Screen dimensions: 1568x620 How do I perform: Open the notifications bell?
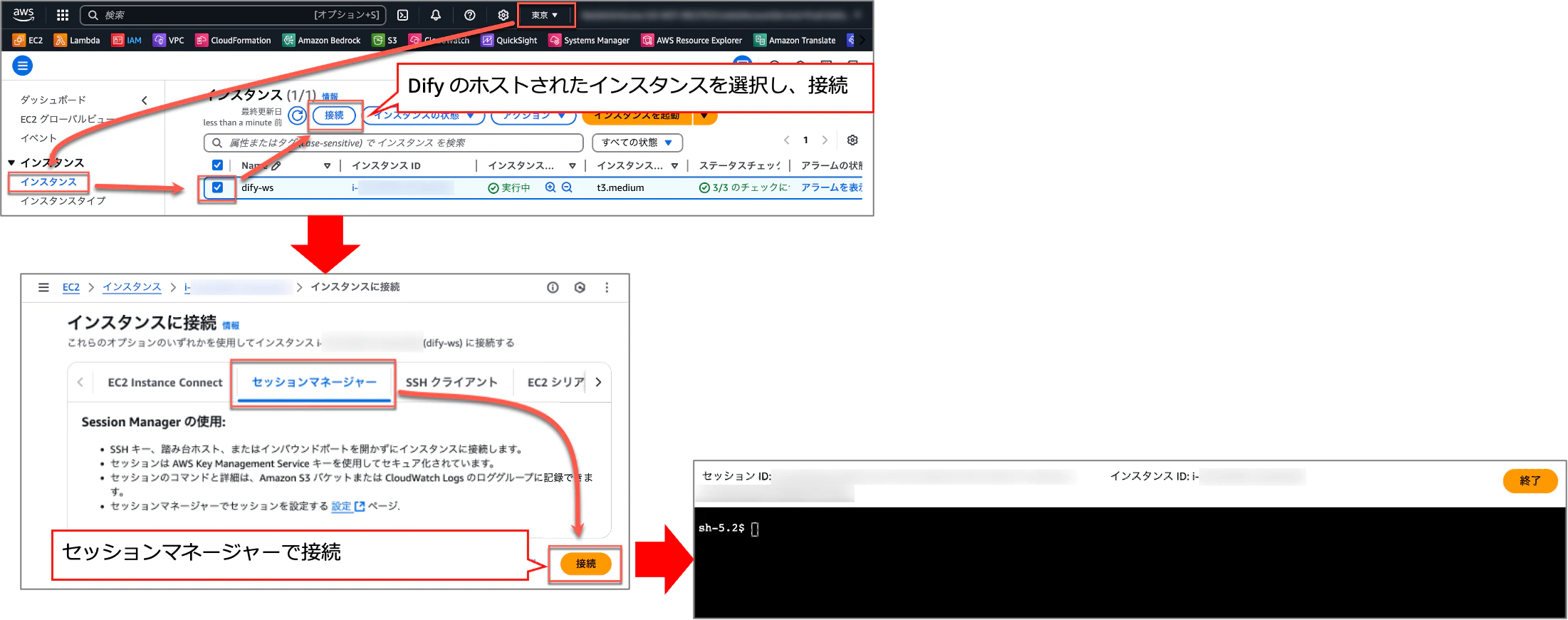[x=436, y=15]
